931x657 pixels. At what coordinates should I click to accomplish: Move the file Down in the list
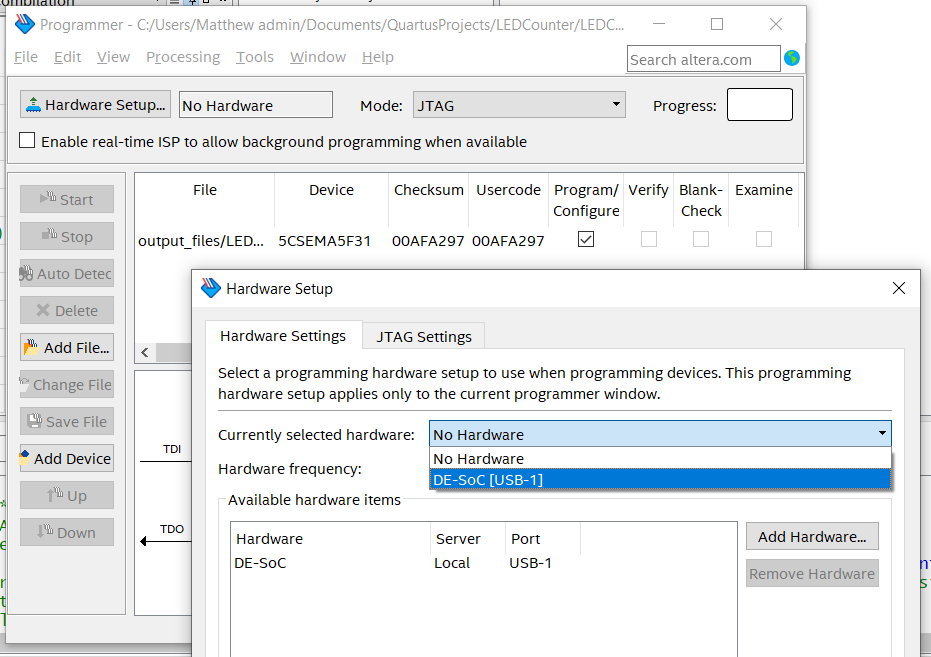click(66, 532)
